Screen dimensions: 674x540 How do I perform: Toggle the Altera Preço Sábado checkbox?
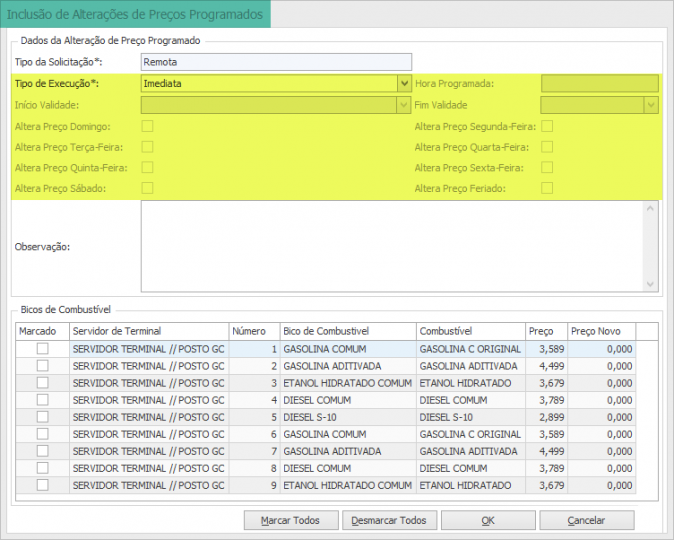click(x=147, y=188)
